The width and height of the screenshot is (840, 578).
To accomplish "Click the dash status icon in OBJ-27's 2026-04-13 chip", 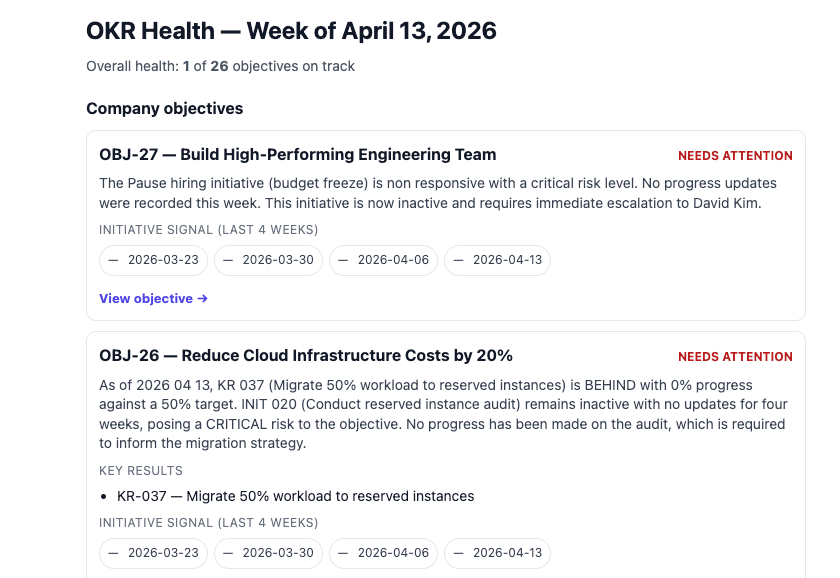I will 456,260.
